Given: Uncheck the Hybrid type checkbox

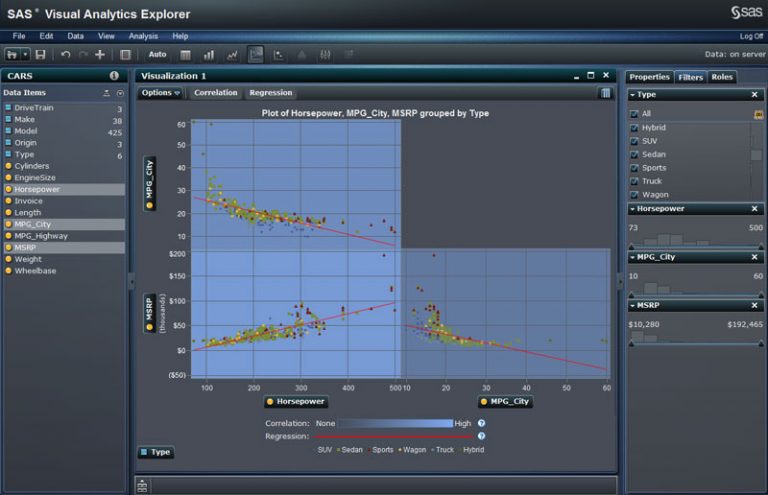Looking at the screenshot, I should [634, 128].
